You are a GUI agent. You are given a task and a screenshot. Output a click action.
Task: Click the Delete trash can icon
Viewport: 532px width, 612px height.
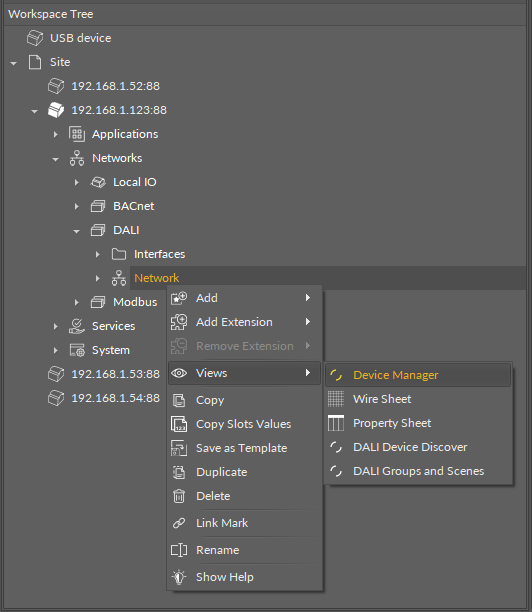179,496
